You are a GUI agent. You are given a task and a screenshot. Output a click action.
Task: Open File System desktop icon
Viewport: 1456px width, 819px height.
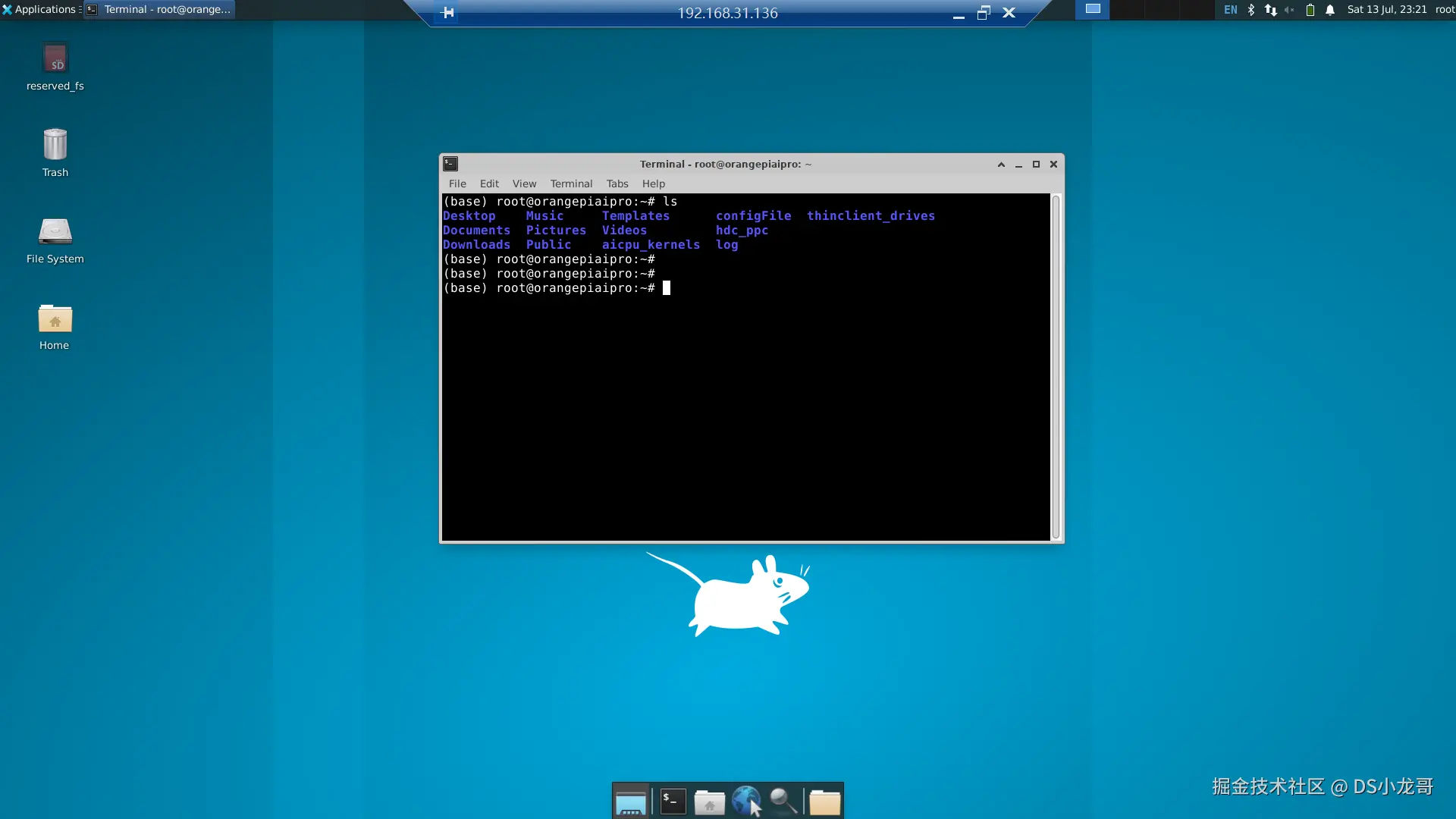[x=55, y=232]
